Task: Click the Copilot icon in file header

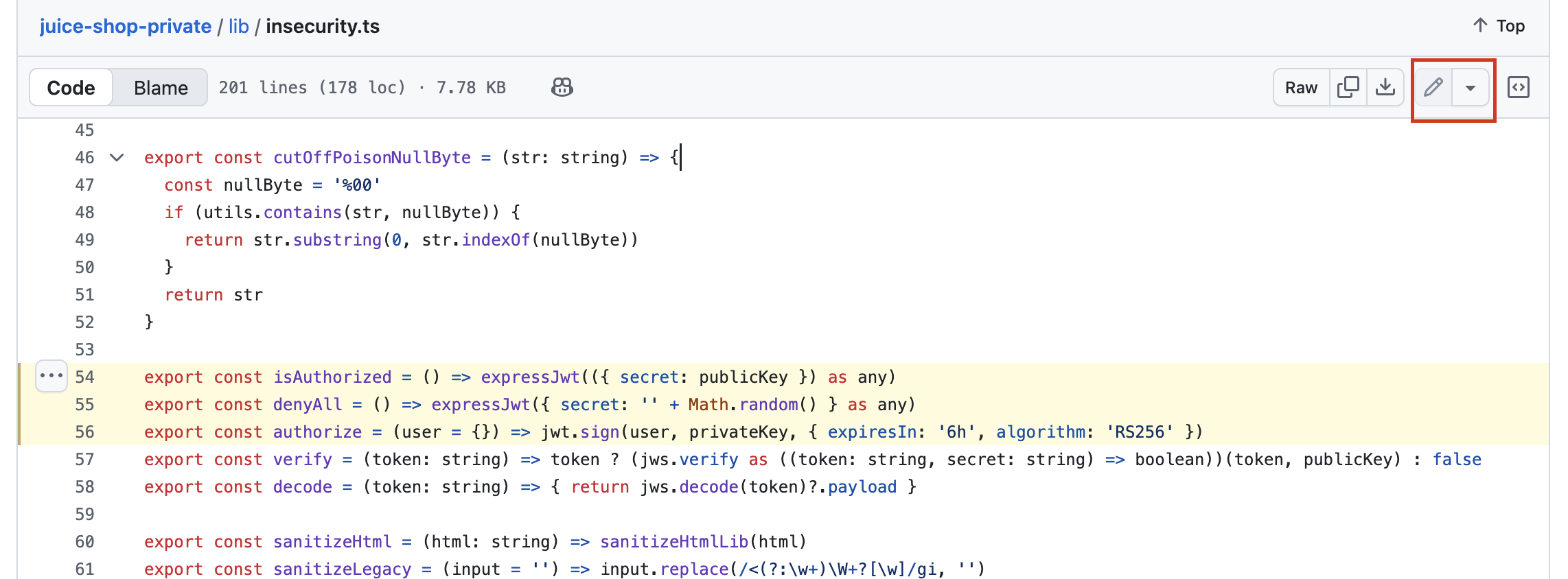Action: 562,87
